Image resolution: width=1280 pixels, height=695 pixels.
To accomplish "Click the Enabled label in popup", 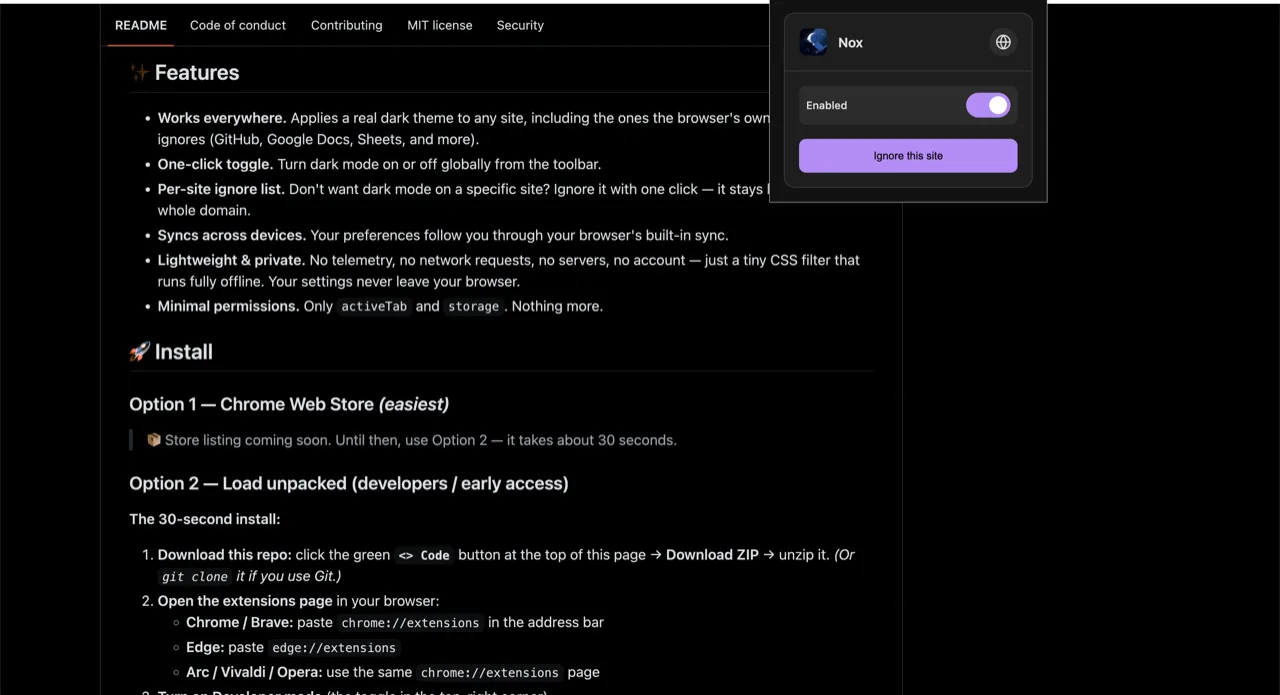I will (x=826, y=105).
